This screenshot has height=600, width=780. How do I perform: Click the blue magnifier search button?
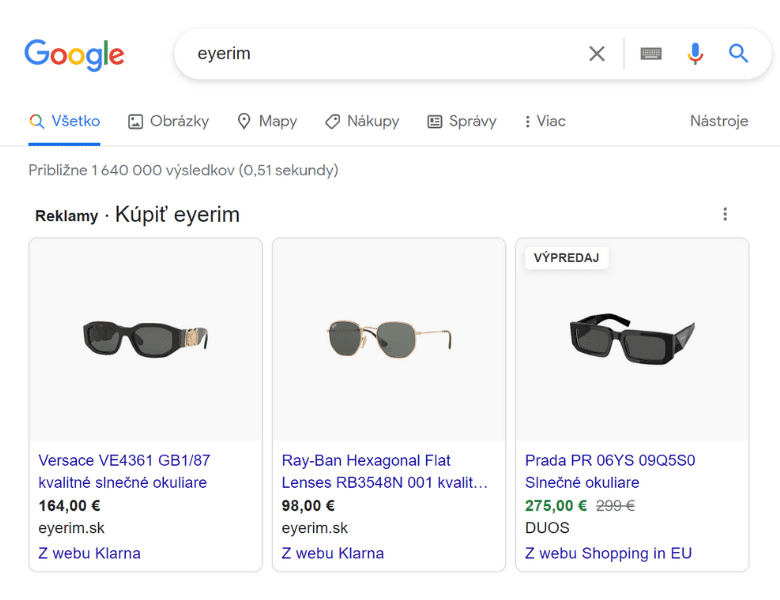click(739, 53)
